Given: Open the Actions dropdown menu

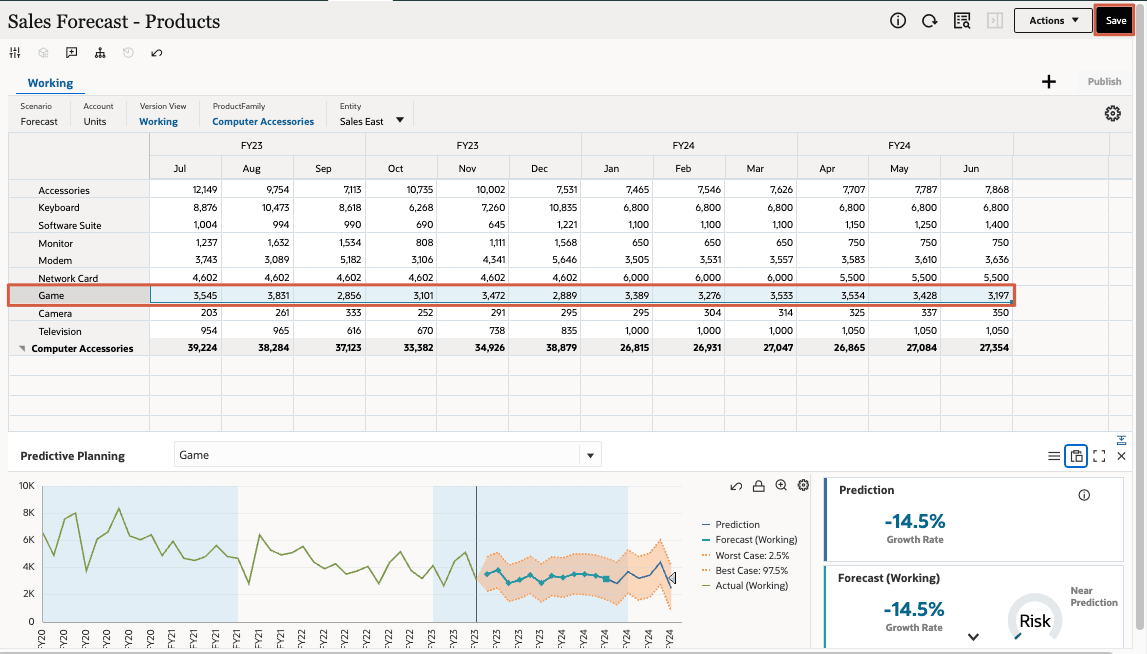Looking at the screenshot, I should [x=1053, y=21].
